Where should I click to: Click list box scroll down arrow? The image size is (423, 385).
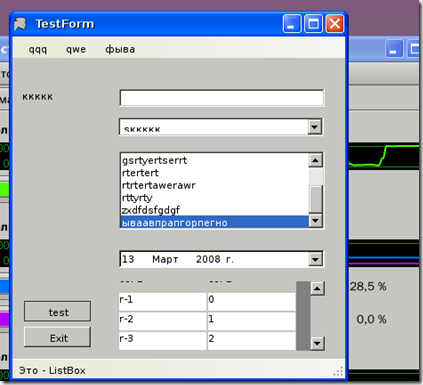click(x=315, y=220)
